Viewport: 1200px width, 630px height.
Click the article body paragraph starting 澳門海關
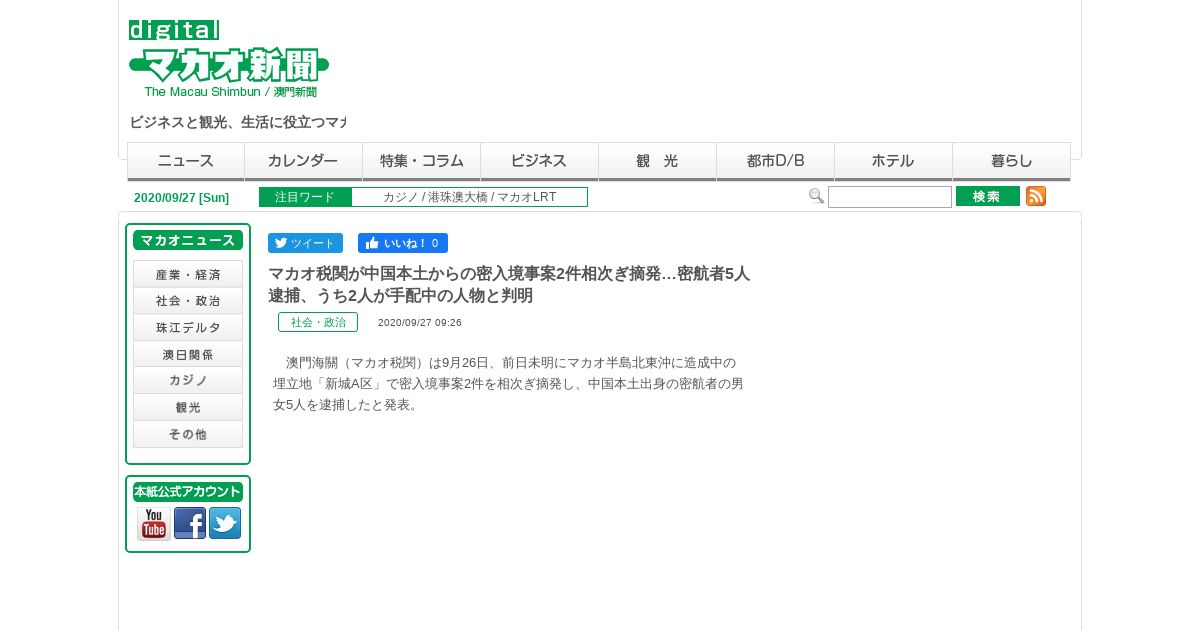508,383
